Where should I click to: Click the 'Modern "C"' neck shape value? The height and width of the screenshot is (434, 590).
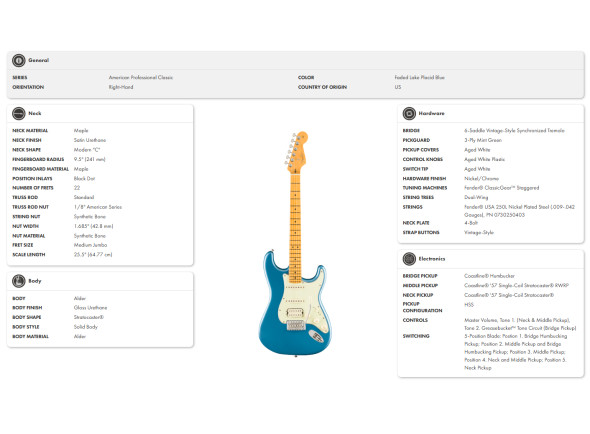[x=87, y=150]
